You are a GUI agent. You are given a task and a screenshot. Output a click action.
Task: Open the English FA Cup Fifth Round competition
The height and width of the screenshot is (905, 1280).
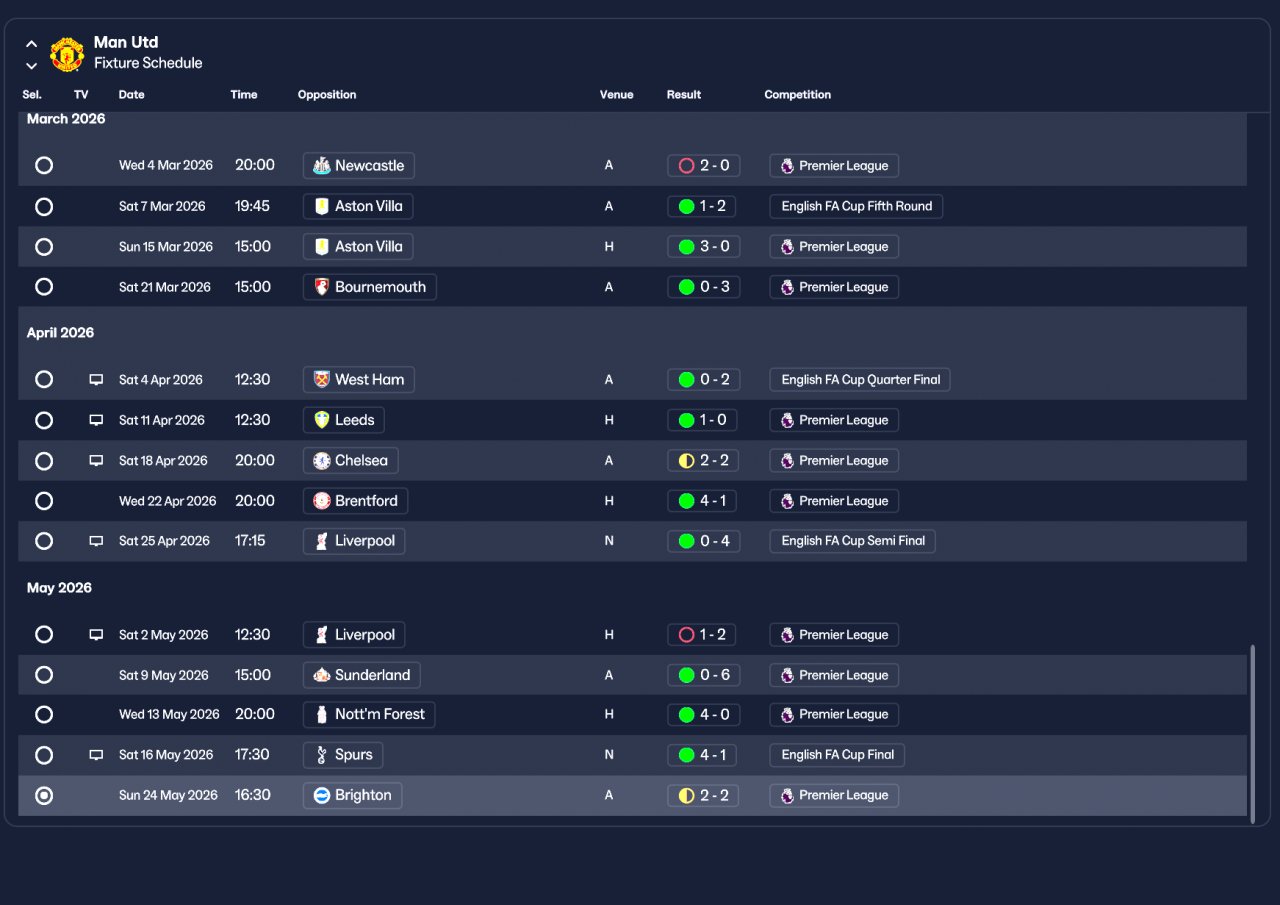tap(856, 207)
